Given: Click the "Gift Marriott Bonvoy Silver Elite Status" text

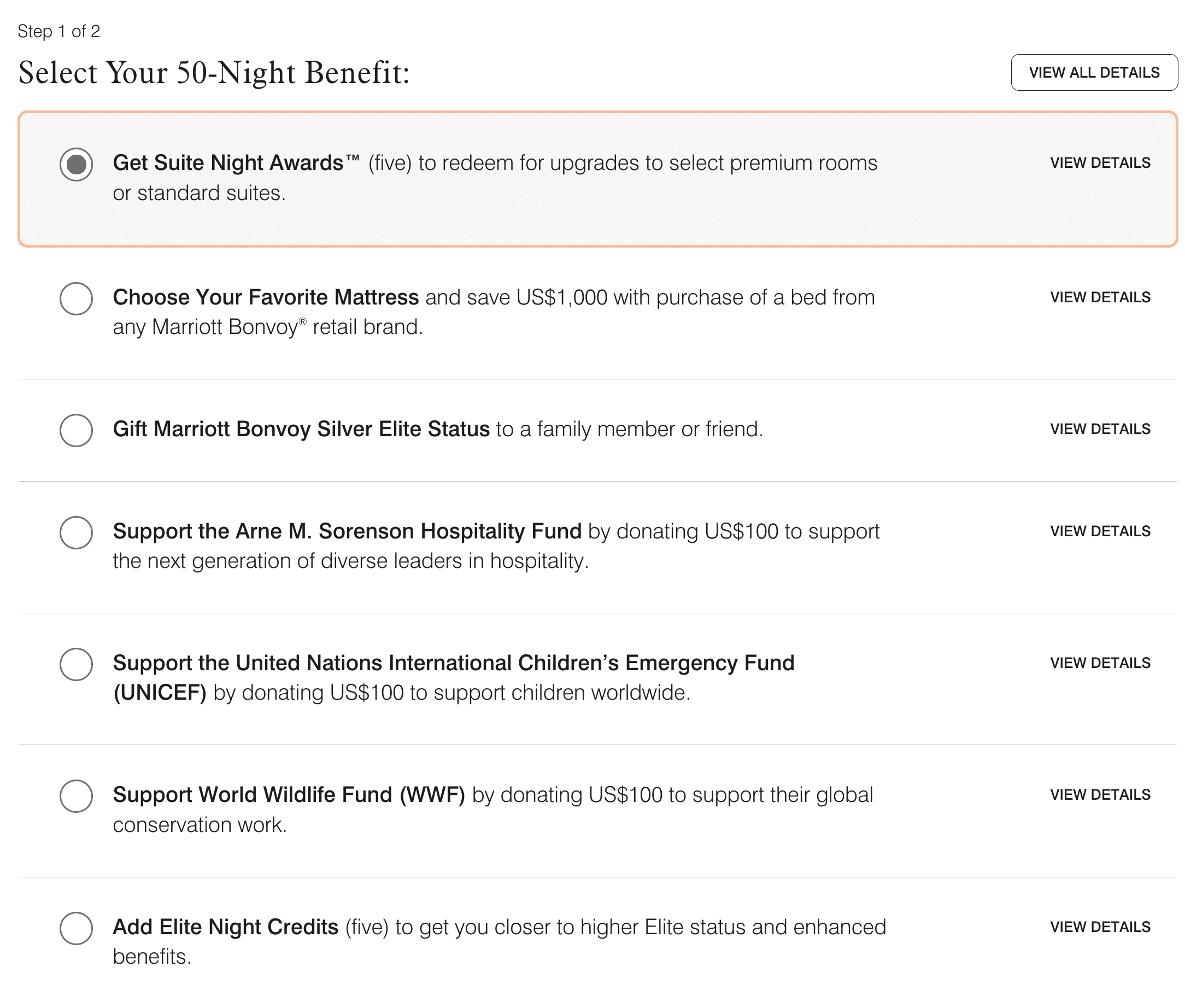Looking at the screenshot, I should pyautogui.click(x=301, y=429).
